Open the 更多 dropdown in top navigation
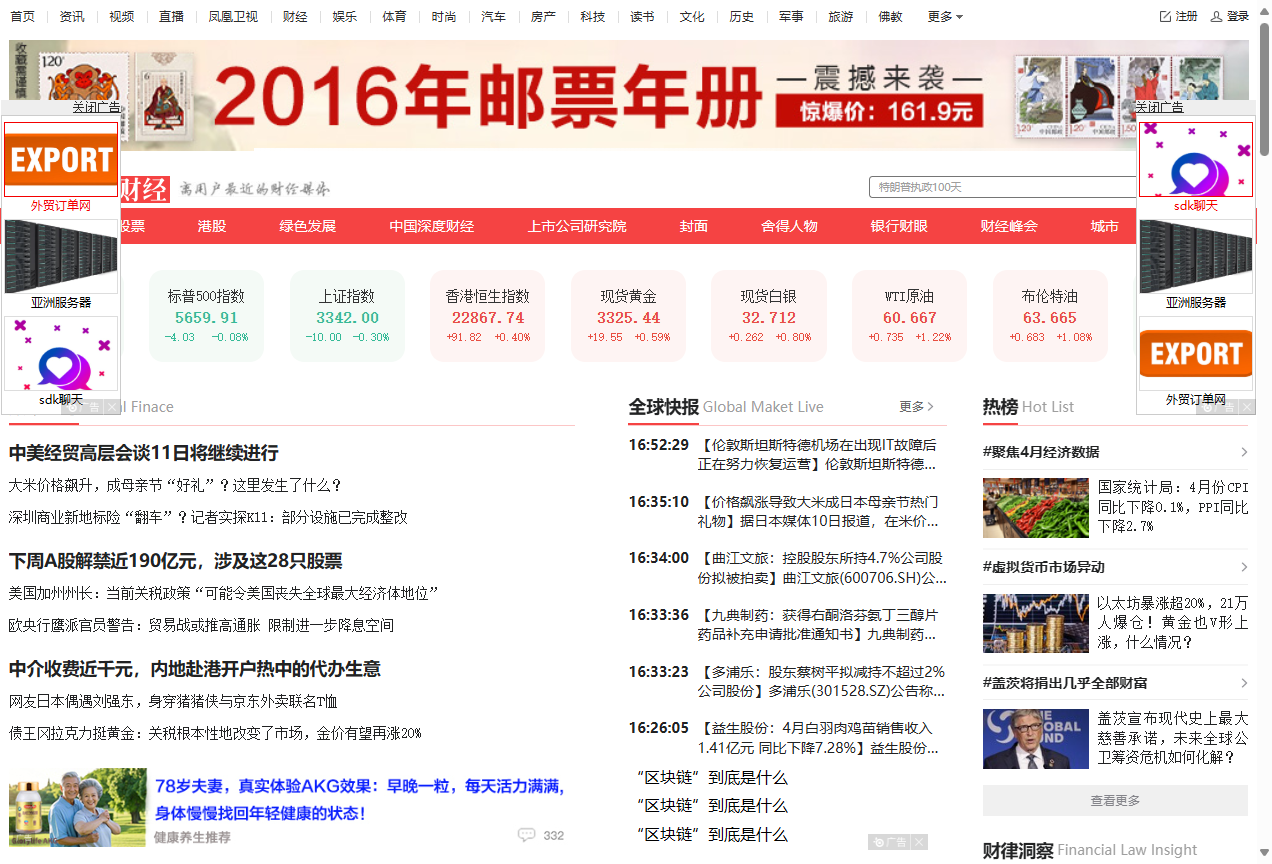Viewport: 1272px width, 864px height. [x=943, y=16]
